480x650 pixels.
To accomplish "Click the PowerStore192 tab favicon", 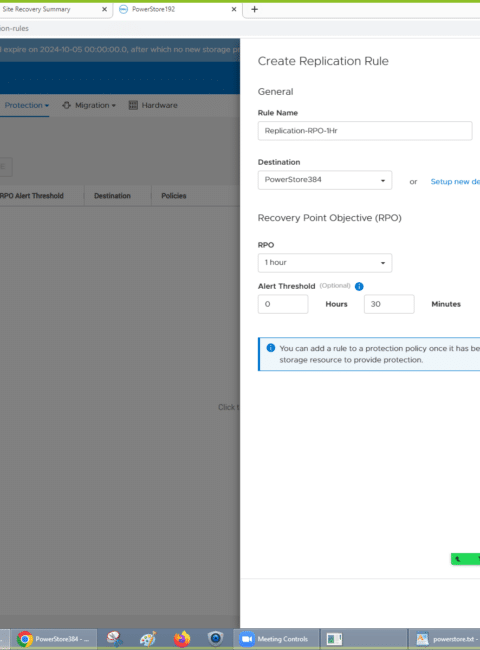I will (x=123, y=9).
